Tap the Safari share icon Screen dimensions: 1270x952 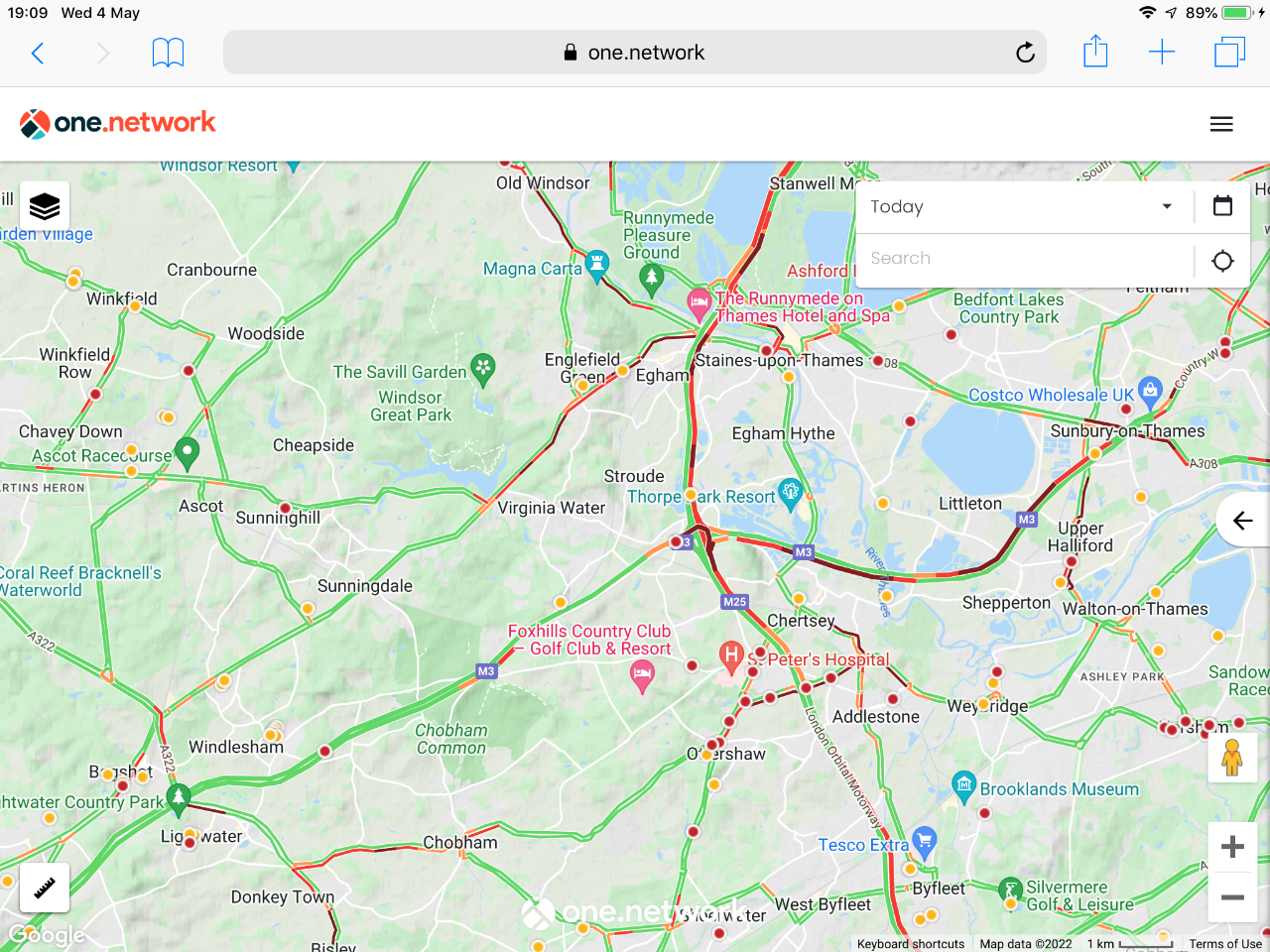pos(1095,52)
